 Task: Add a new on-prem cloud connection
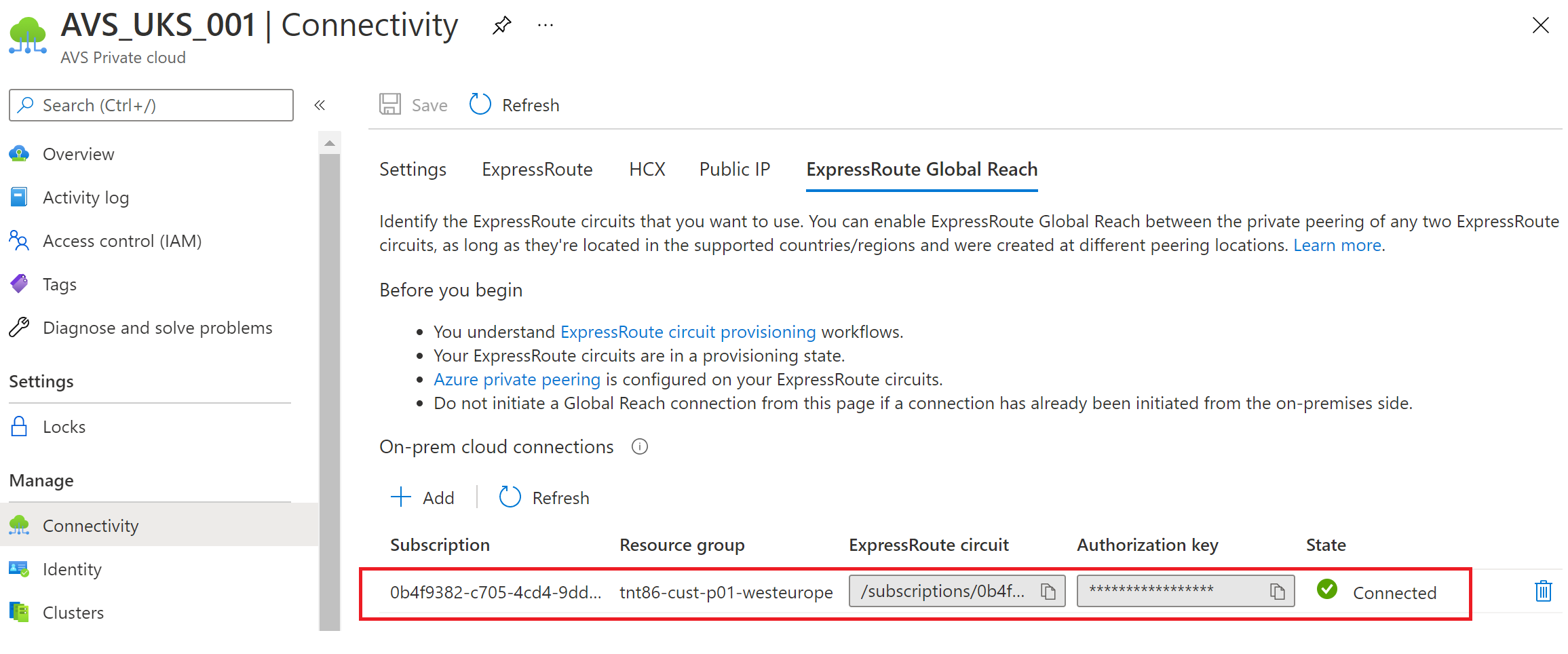423,497
